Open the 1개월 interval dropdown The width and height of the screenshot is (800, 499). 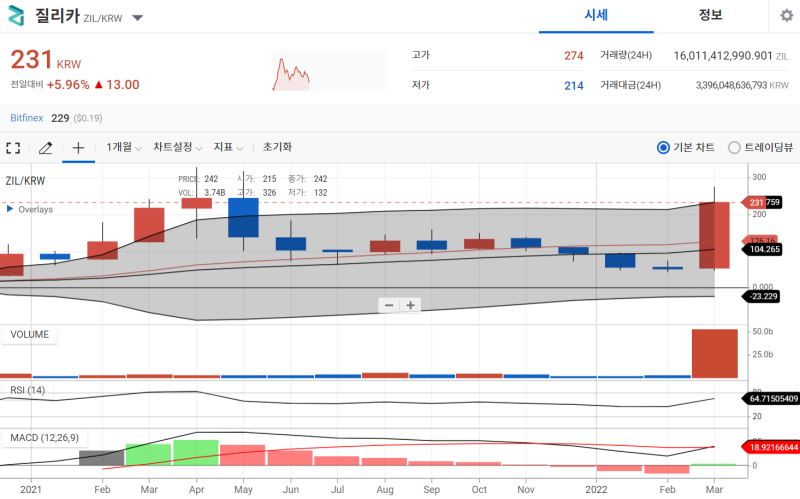(123, 147)
